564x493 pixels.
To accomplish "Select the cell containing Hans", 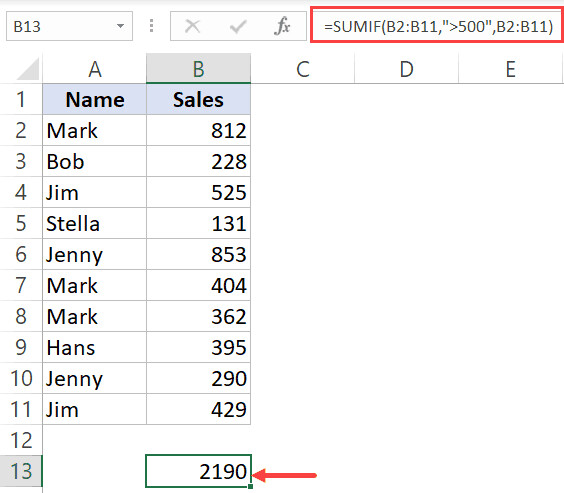I will pos(95,347).
